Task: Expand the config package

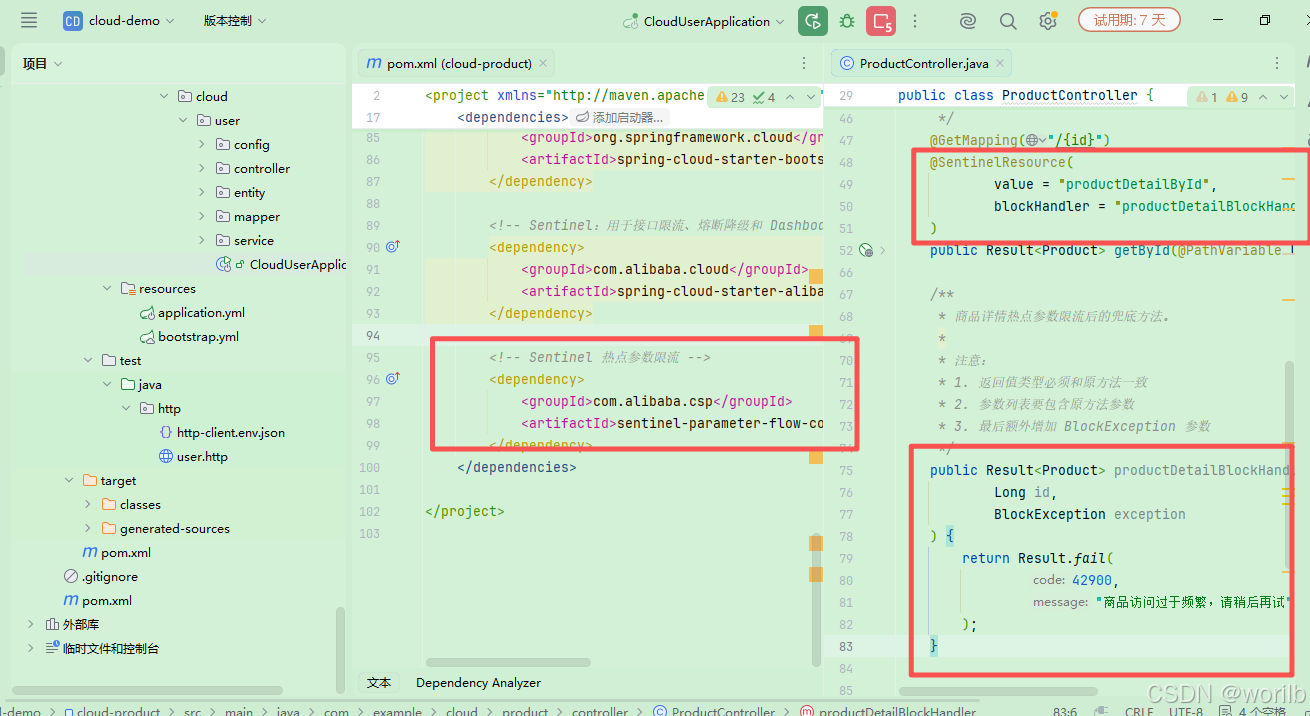Action: tap(202, 145)
